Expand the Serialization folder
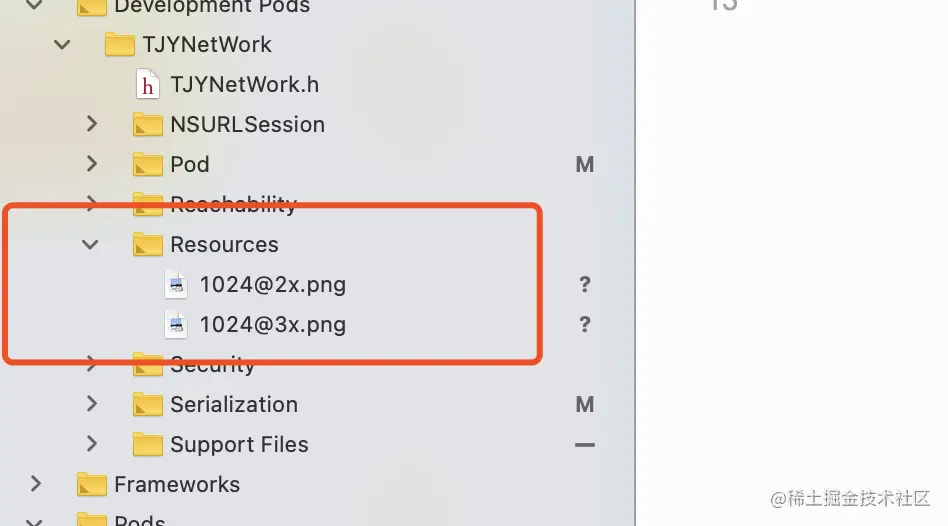The height and width of the screenshot is (526, 948). (92, 404)
